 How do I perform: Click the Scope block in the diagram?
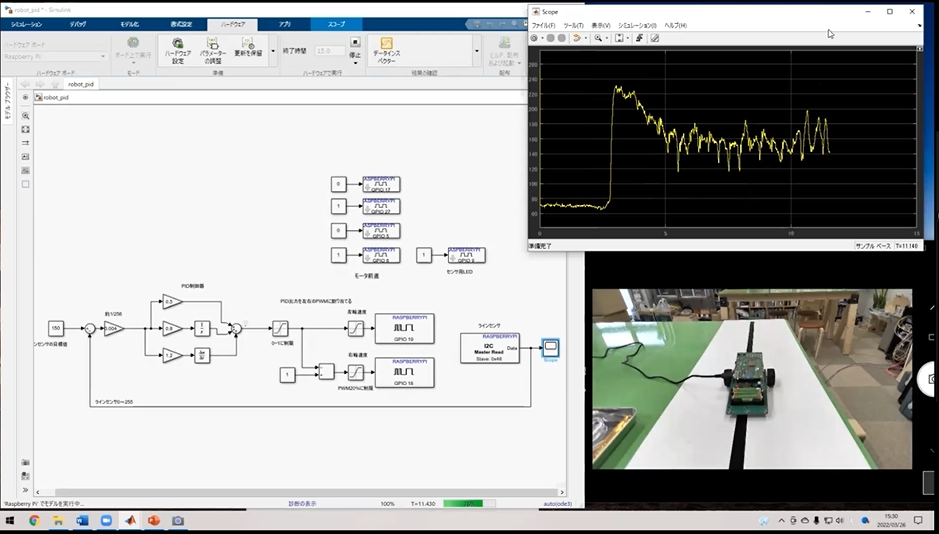[x=550, y=348]
